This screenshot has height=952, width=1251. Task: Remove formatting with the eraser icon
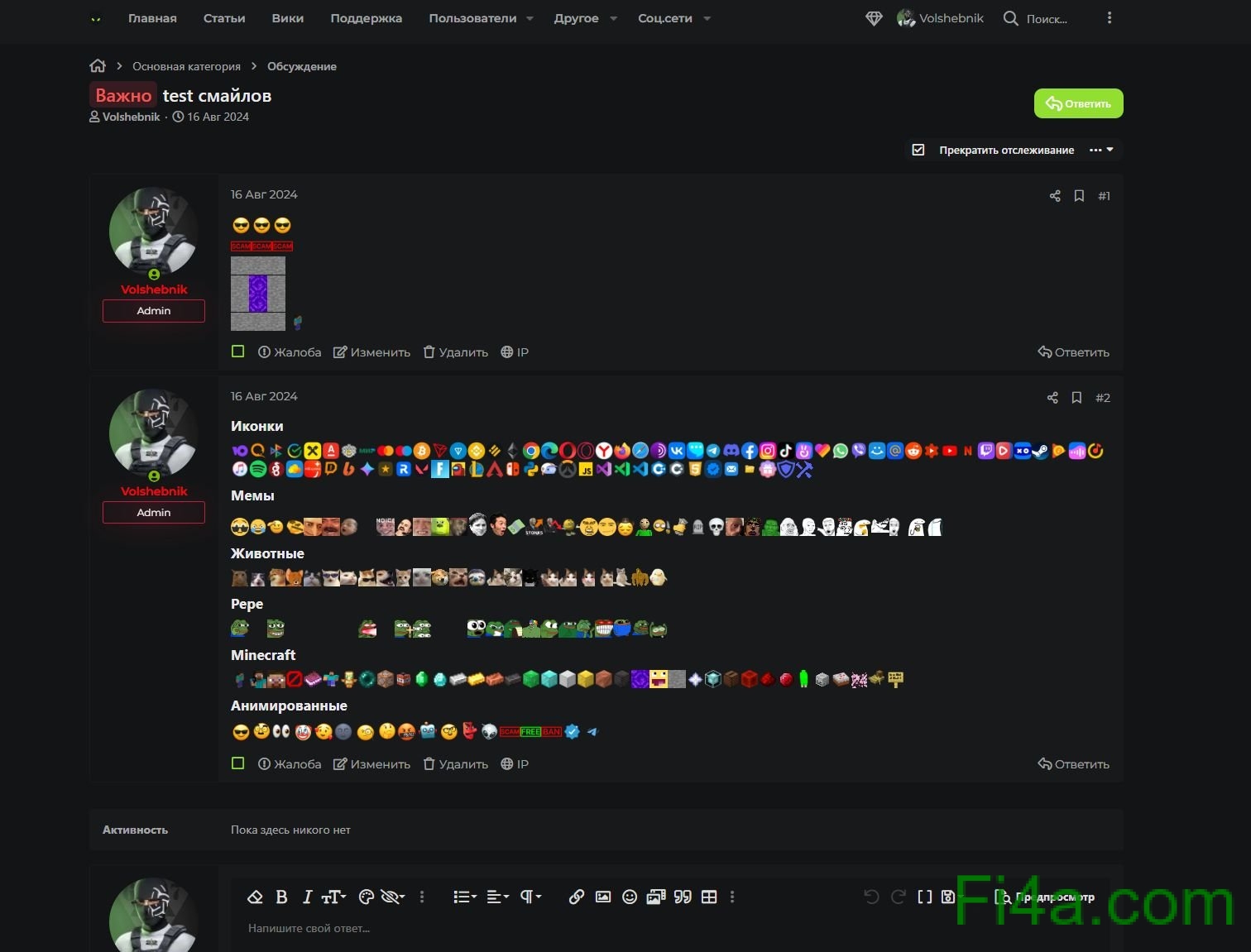click(x=255, y=897)
